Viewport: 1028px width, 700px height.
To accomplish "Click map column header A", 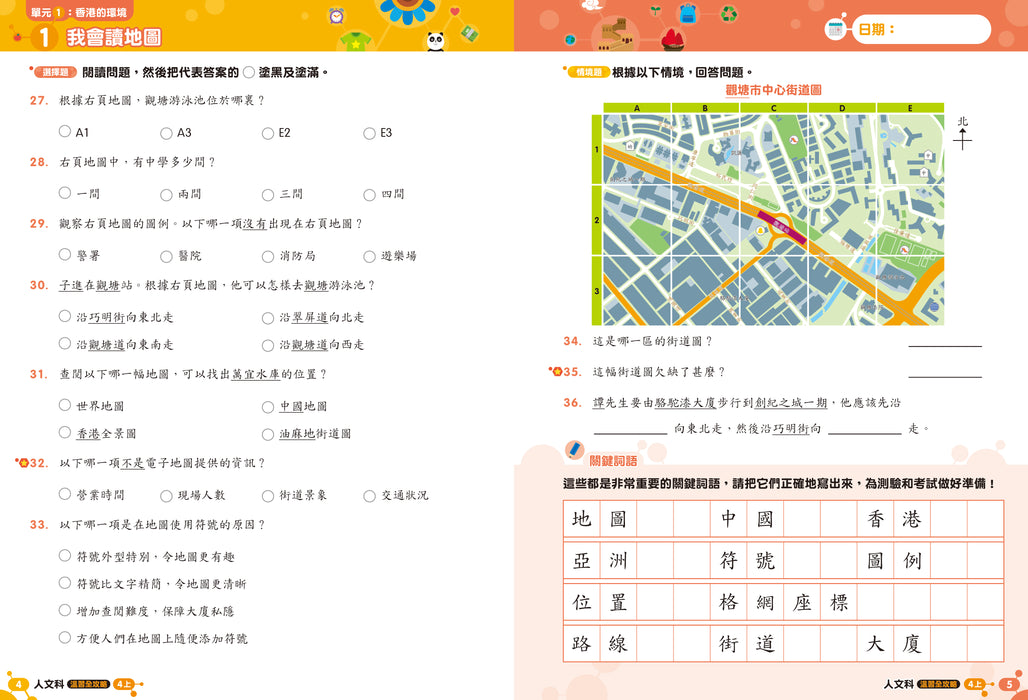I will click(x=637, y=108).
